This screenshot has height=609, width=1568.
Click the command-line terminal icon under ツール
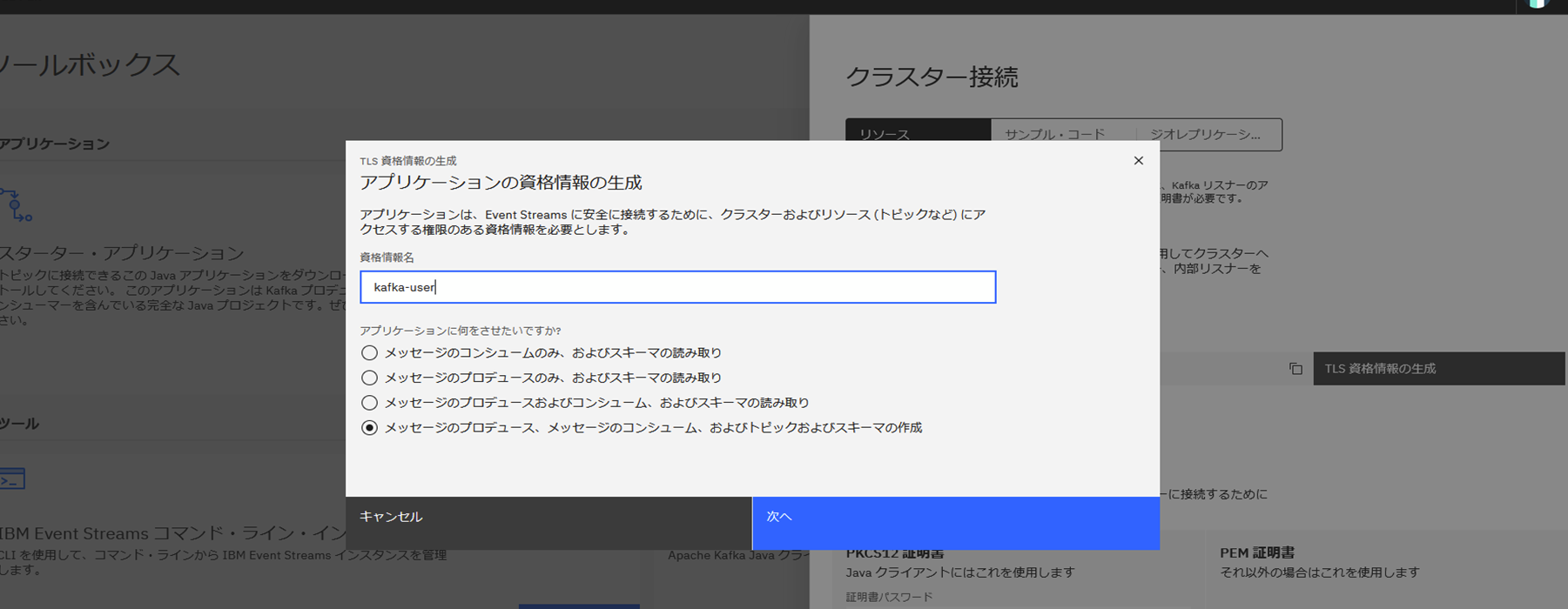pyautogui.click(x=12, y=478)
